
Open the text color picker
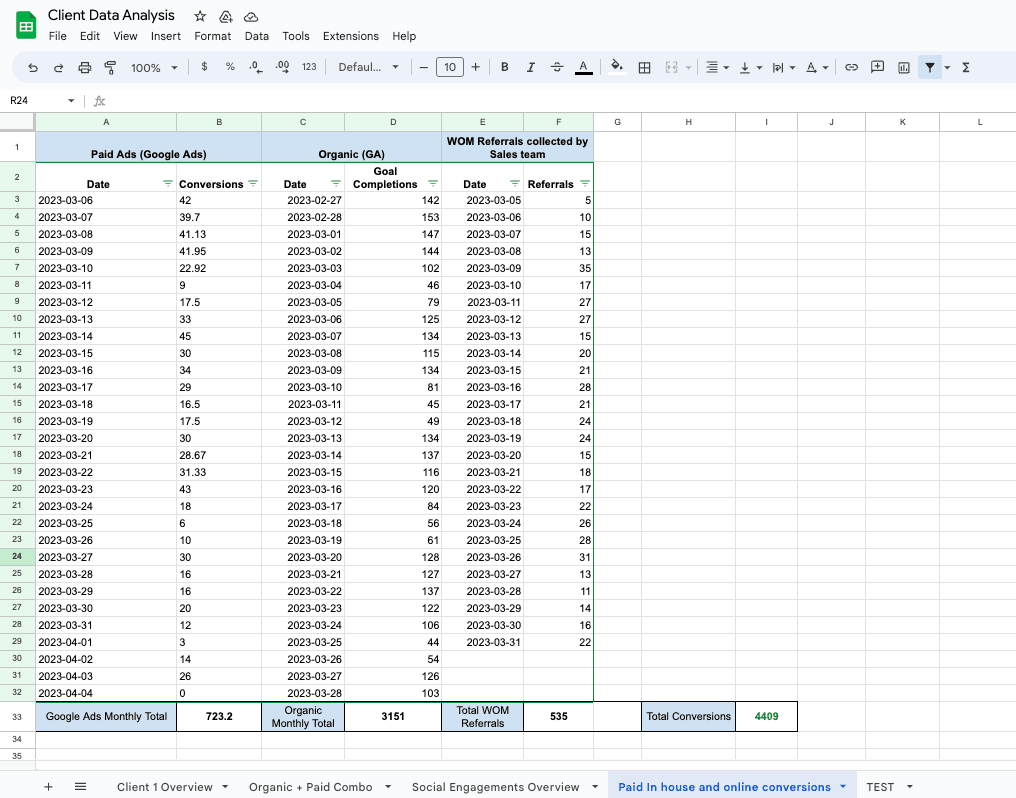pos(583,67)
